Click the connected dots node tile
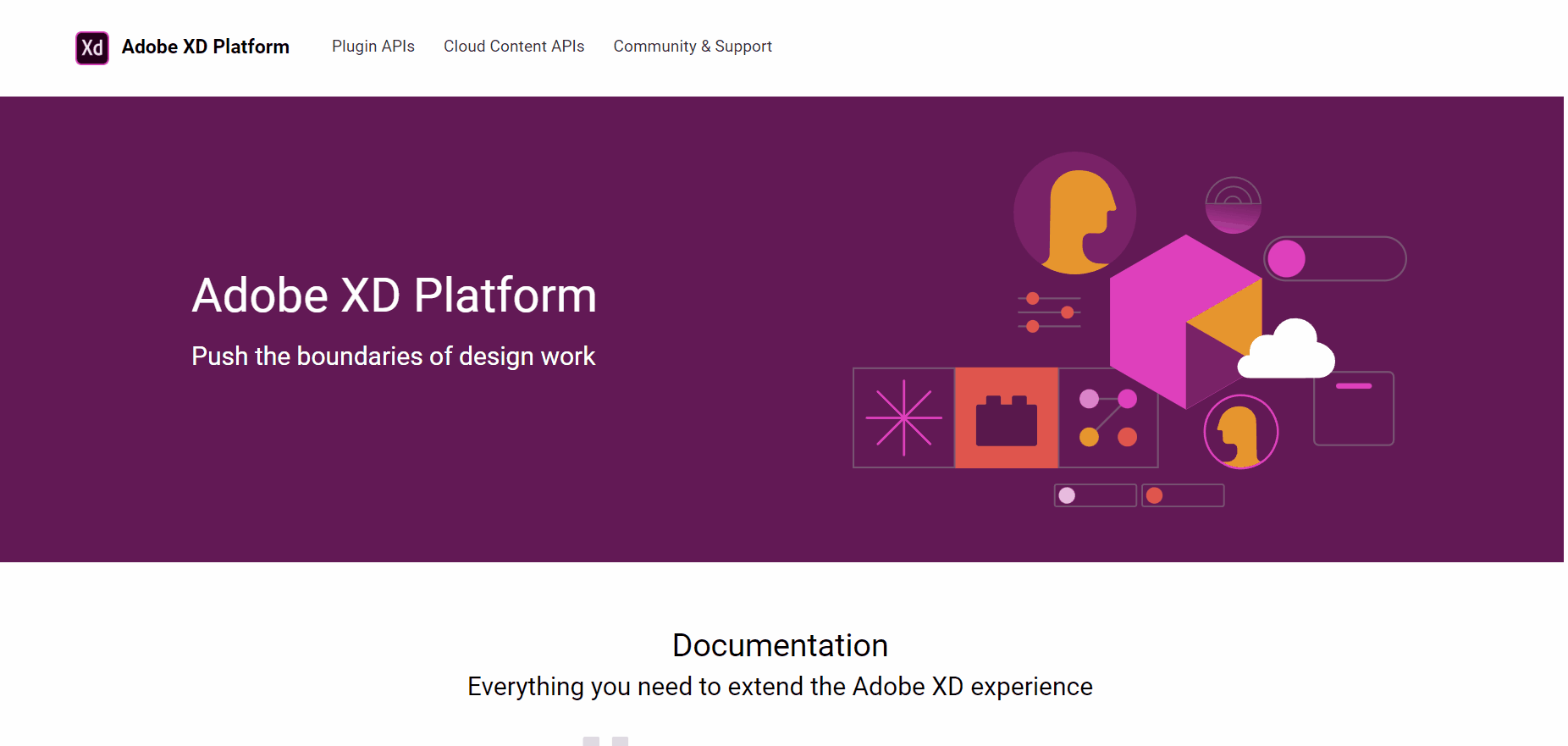 [x=1108, y=417]
